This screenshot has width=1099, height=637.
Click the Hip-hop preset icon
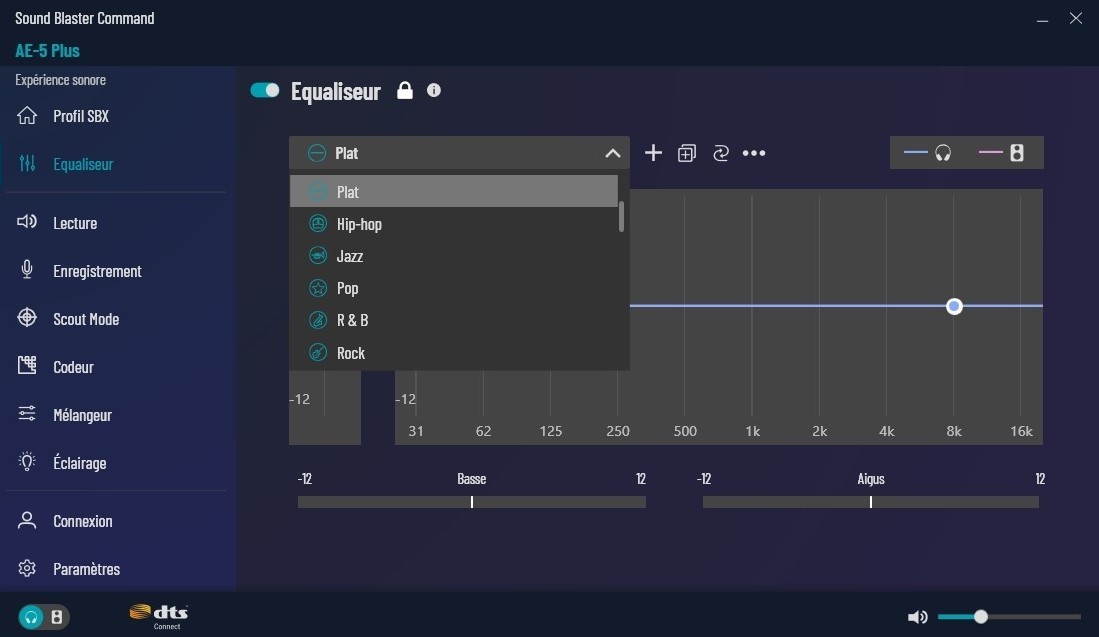pyautogui.click(x=318, y=224)
